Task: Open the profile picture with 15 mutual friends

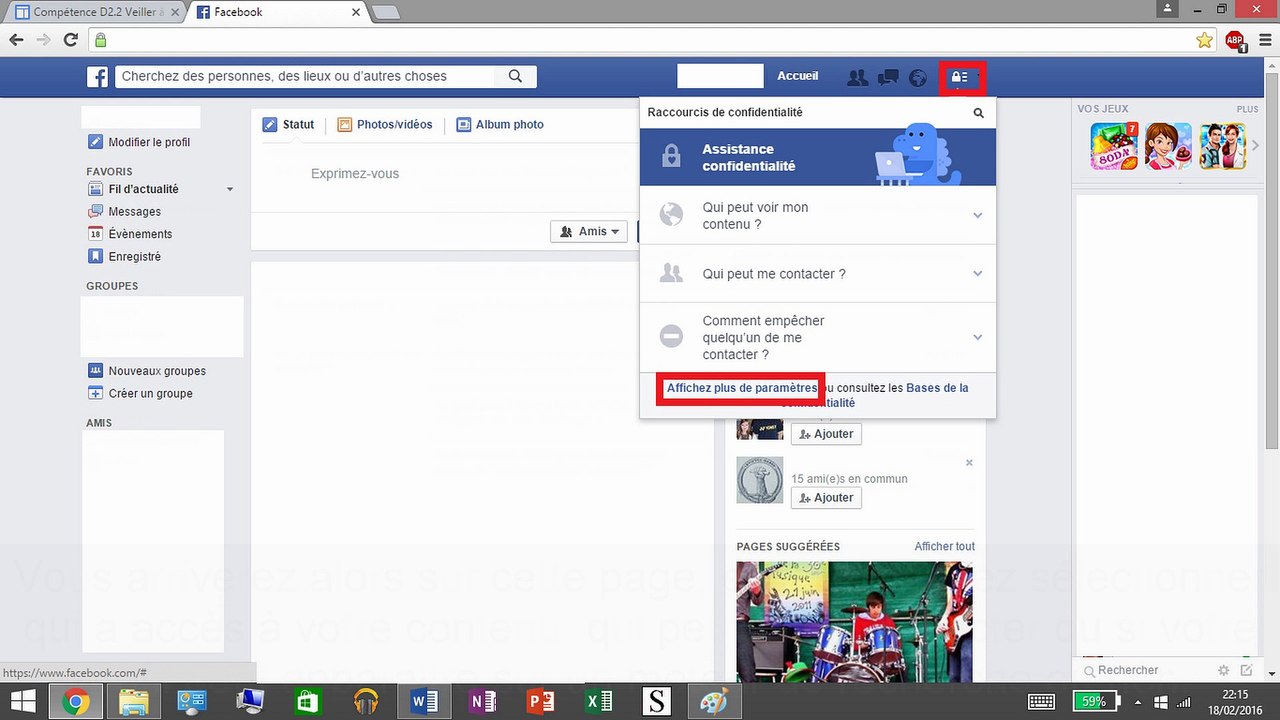Action: pos(760,480)
